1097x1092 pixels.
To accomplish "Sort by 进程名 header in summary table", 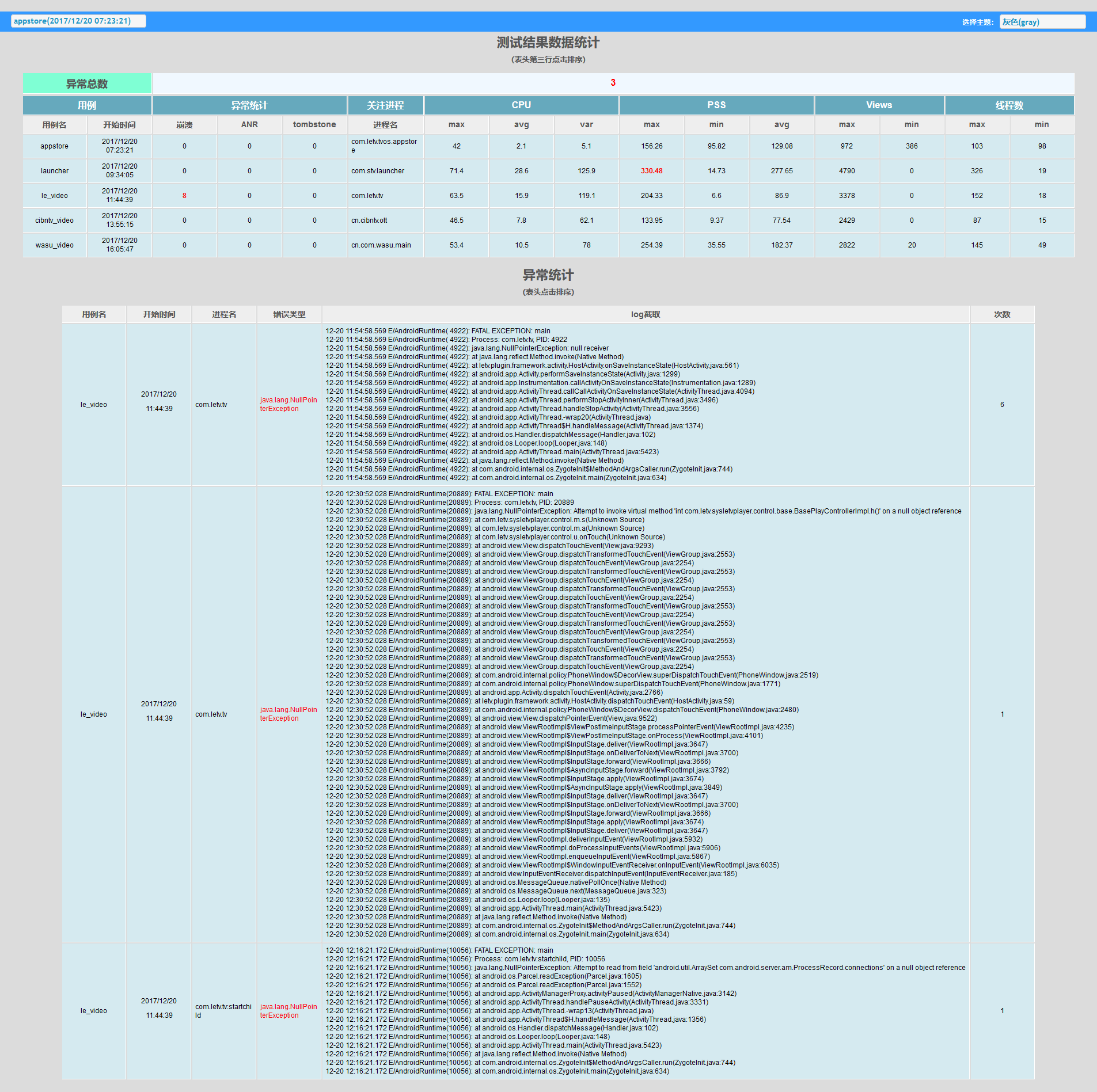I will 385,125.
